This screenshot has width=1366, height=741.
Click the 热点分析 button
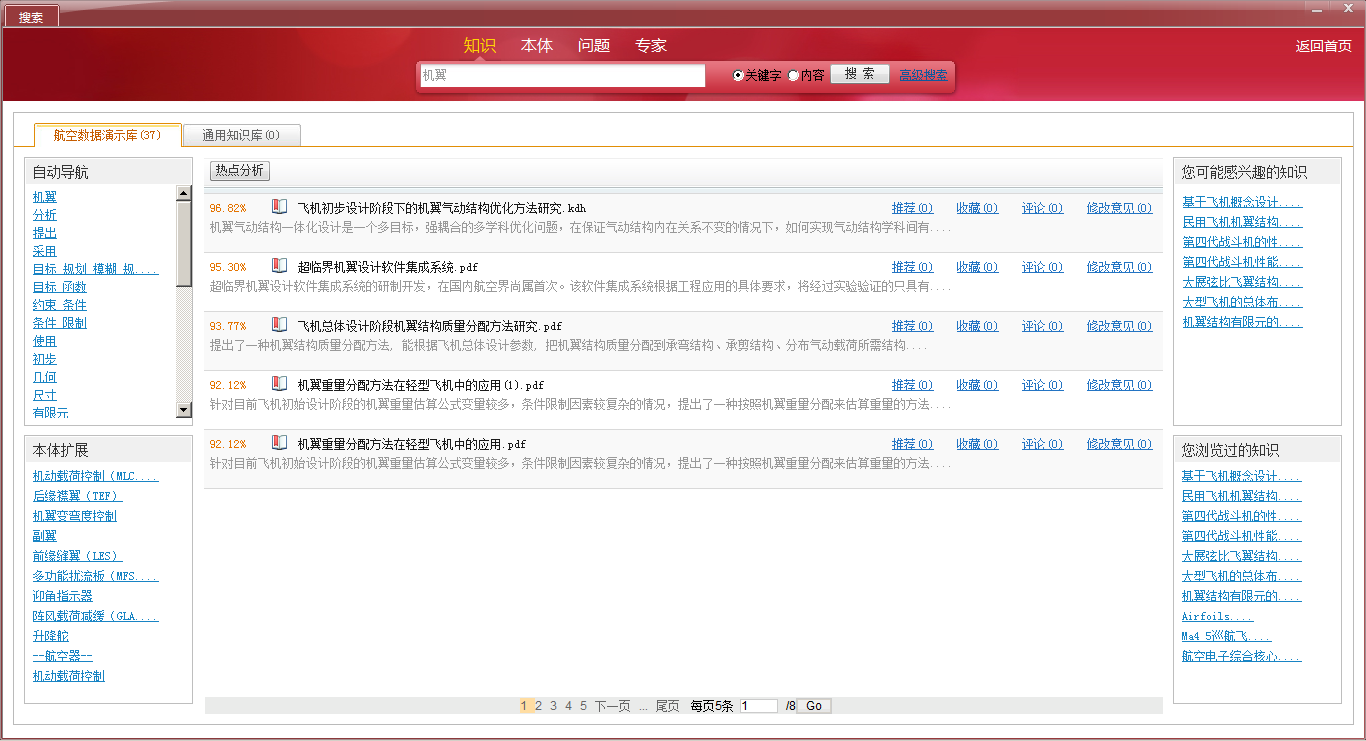[240, 170]
